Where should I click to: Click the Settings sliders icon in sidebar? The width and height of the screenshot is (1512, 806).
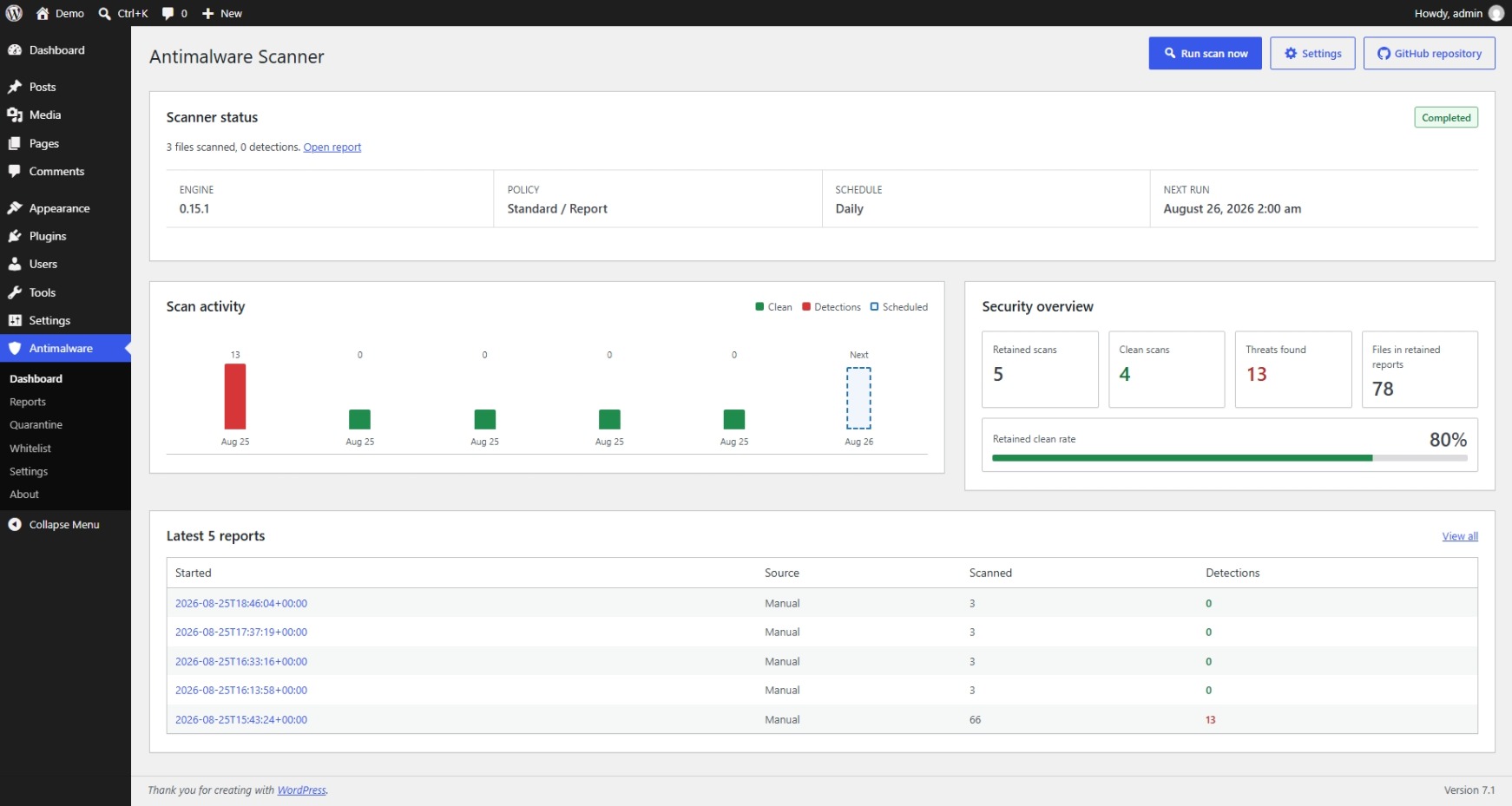click(x=15, y=320)
